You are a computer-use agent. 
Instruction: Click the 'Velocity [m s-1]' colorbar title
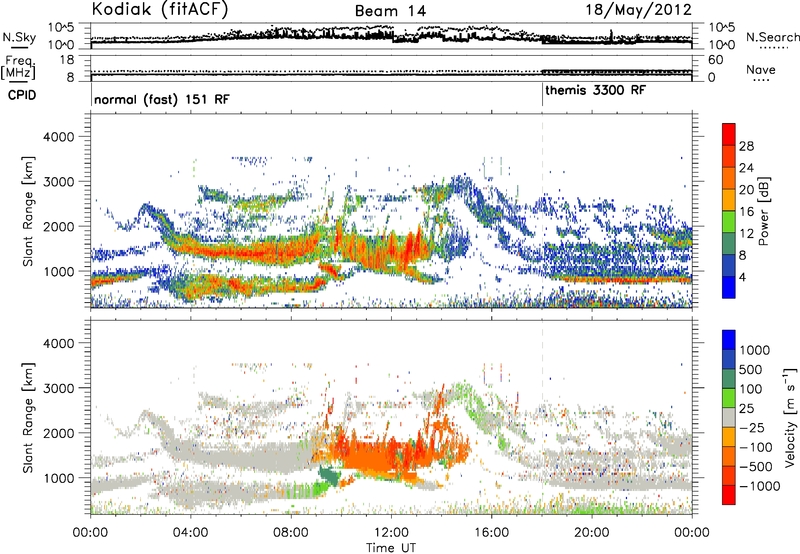coord(790,417)
